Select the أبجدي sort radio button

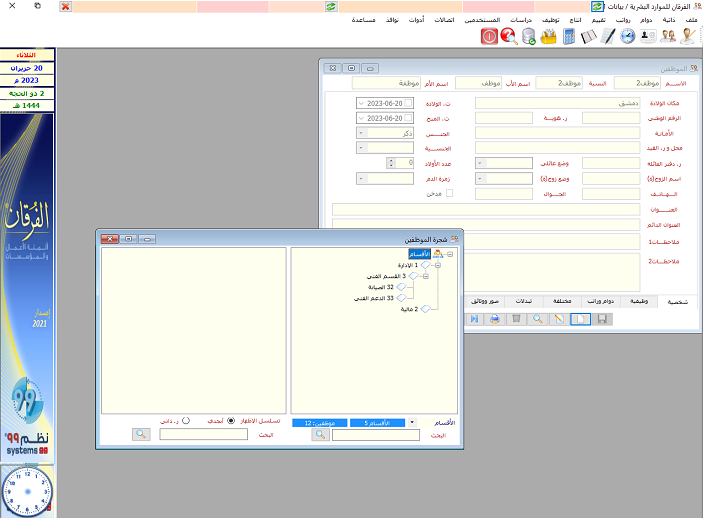pos(232,421)
